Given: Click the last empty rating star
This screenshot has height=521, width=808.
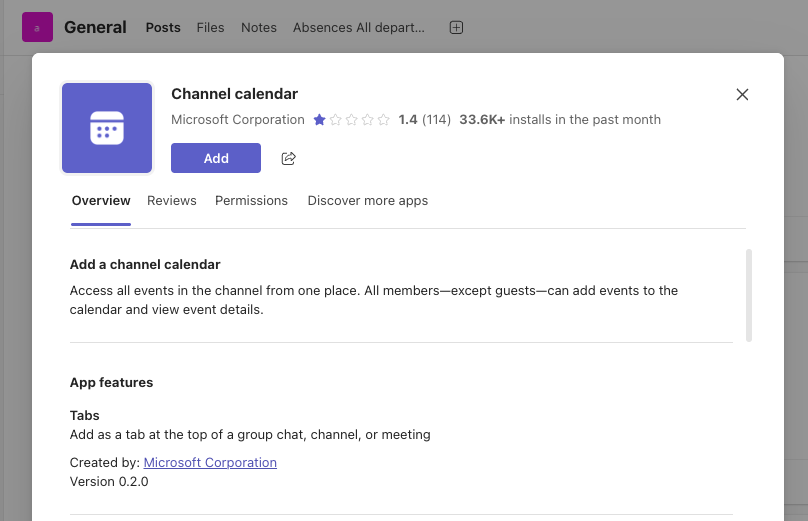Looking at the screenshot, I should click(383, 120).
